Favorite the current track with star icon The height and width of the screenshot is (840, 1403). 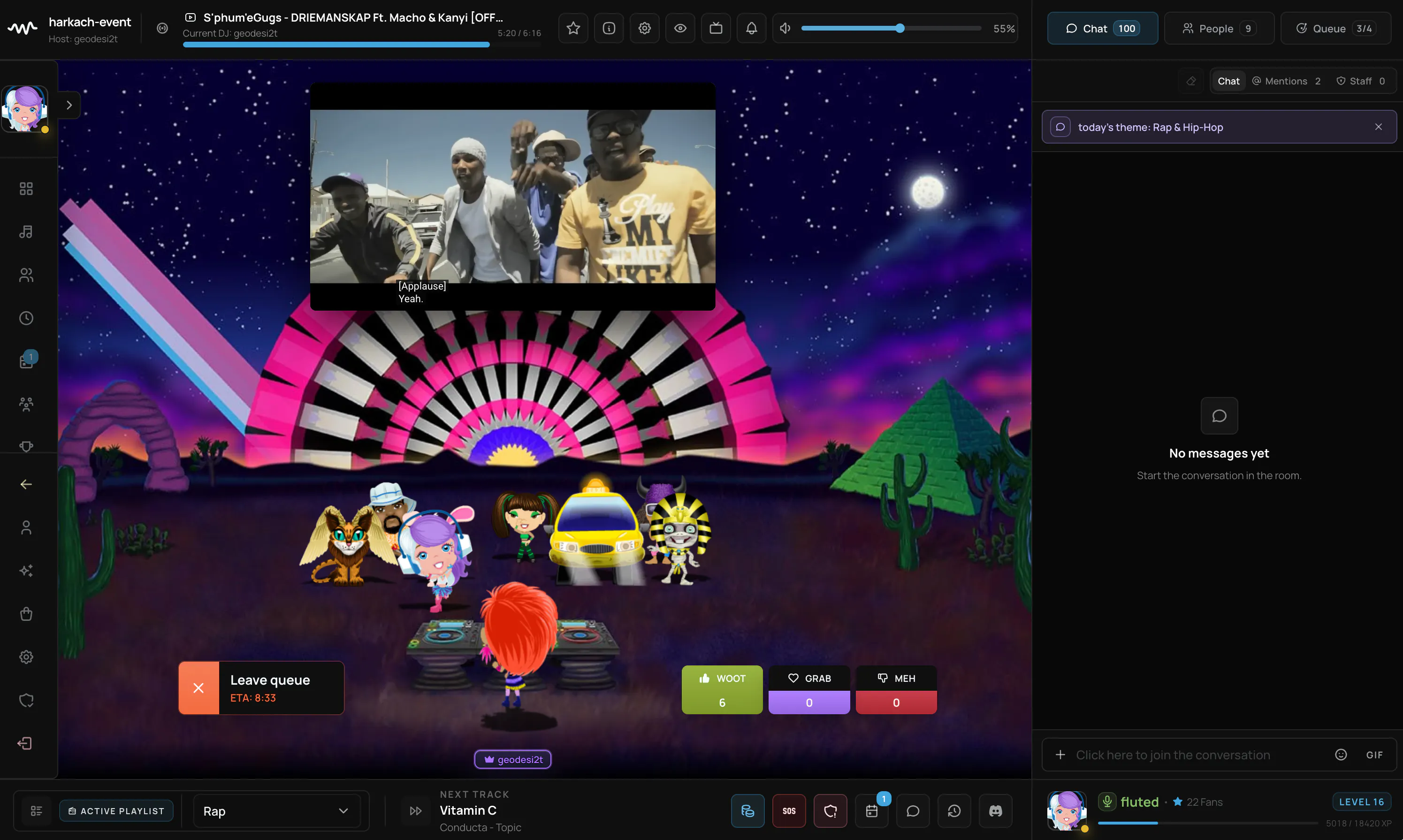[x=573, y=28]
